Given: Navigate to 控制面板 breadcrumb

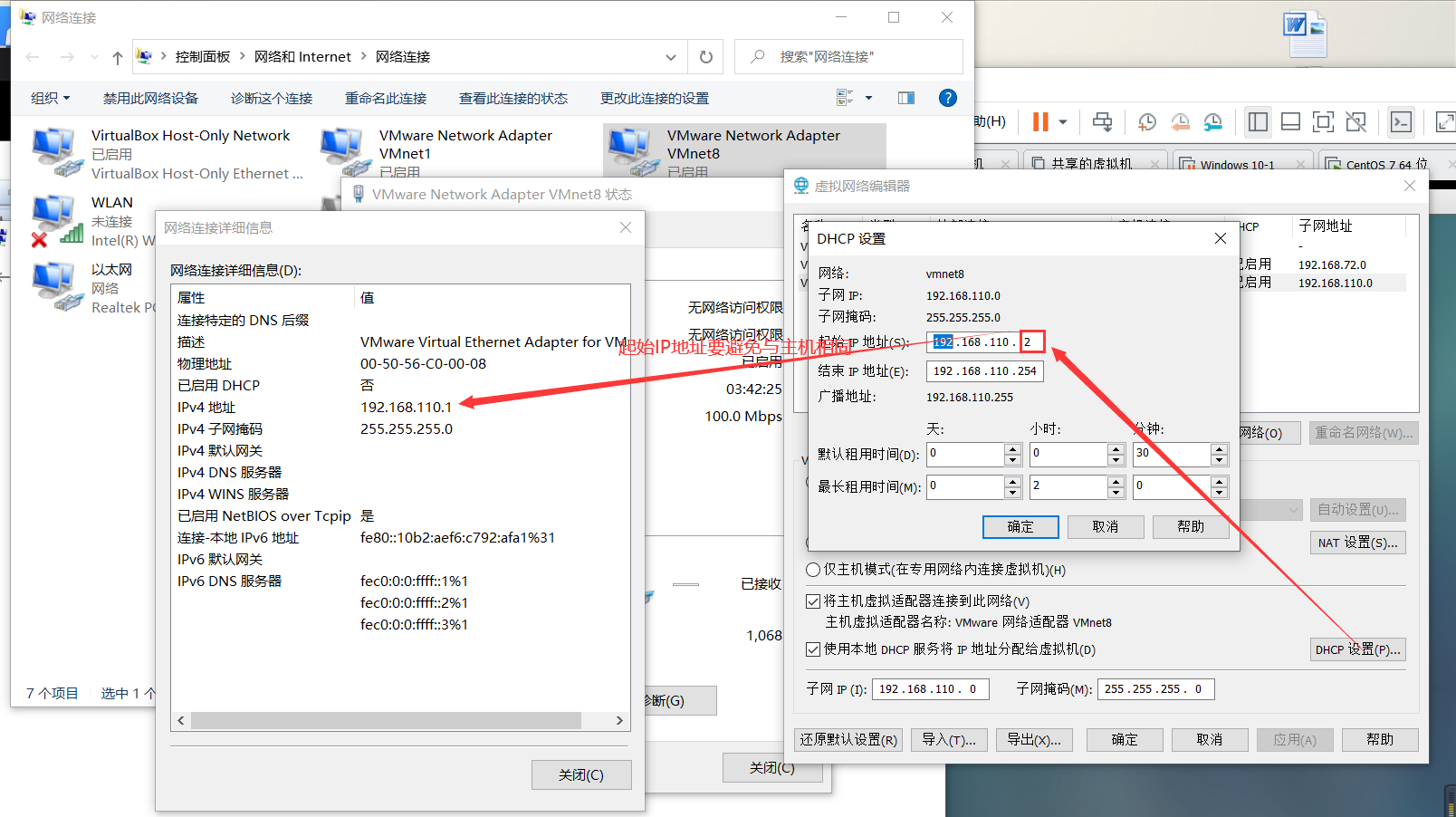Looking at the screenshot, I should [x=203, y=57].
